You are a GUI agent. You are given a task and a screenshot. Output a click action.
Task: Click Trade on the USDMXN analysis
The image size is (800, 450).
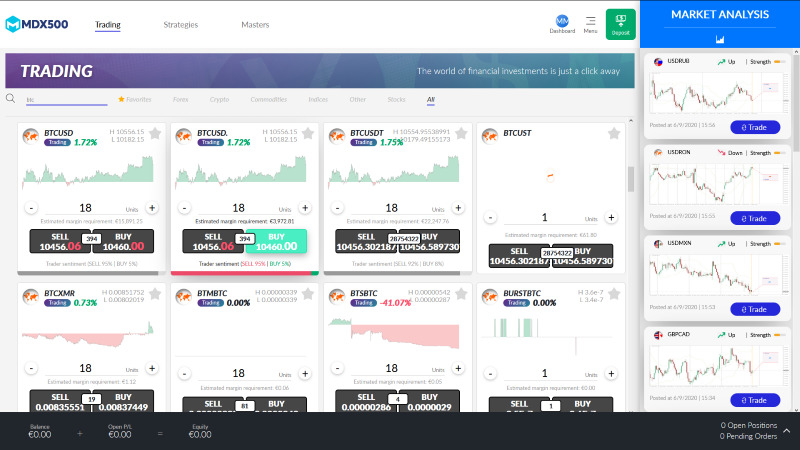pyautogui.click(x=755, y=309)
